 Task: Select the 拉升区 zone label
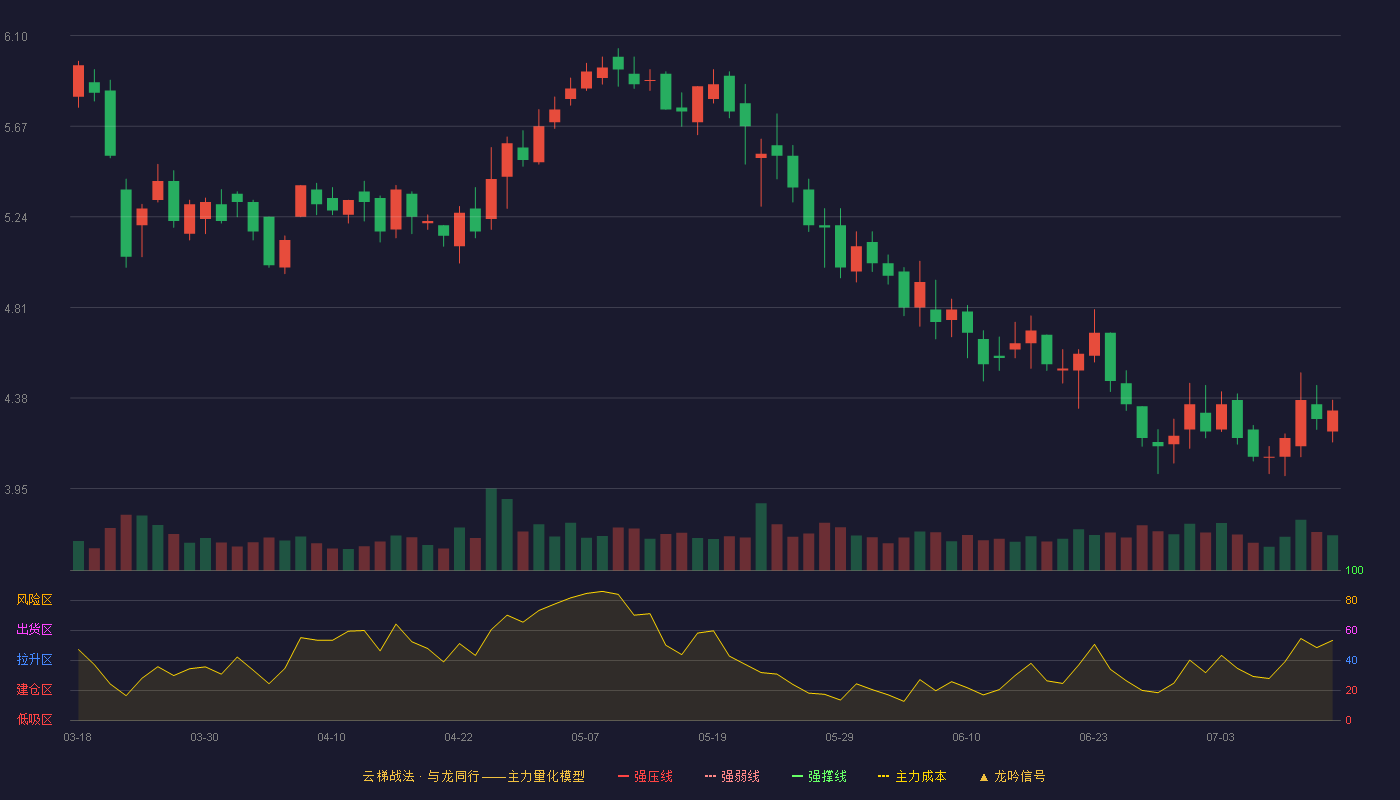pos(34,660)
